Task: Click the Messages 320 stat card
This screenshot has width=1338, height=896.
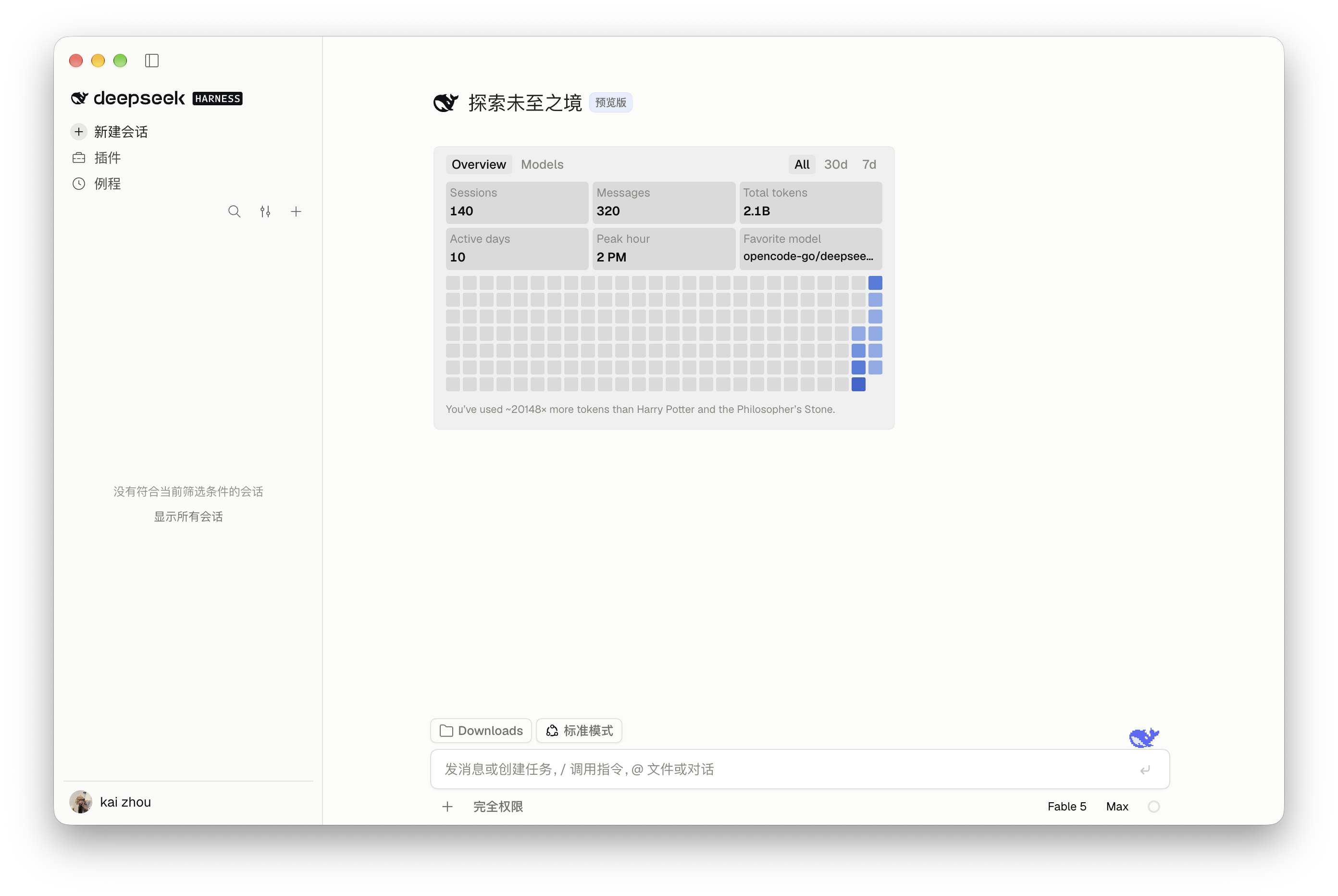Action: pos(663,202)
